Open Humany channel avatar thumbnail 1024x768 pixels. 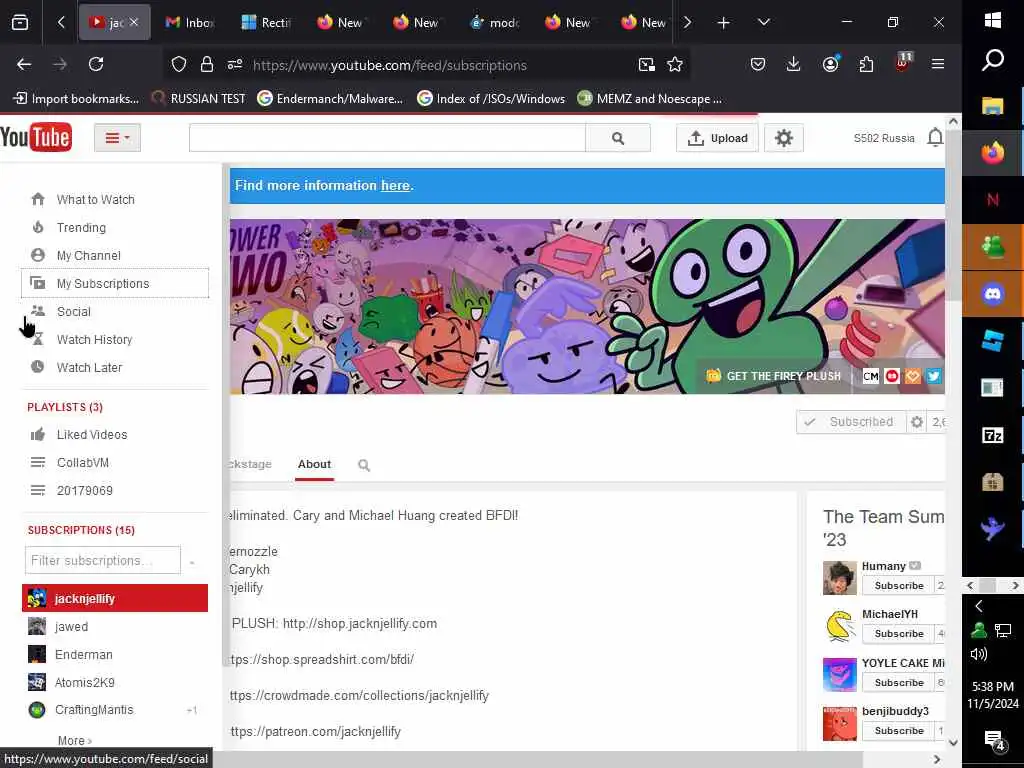tap(840, 578)
